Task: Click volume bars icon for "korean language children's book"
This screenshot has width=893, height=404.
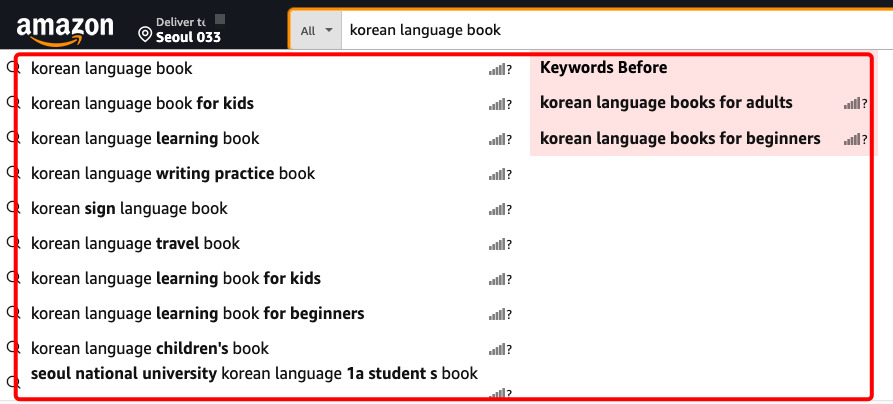Action: click(497, 349)
